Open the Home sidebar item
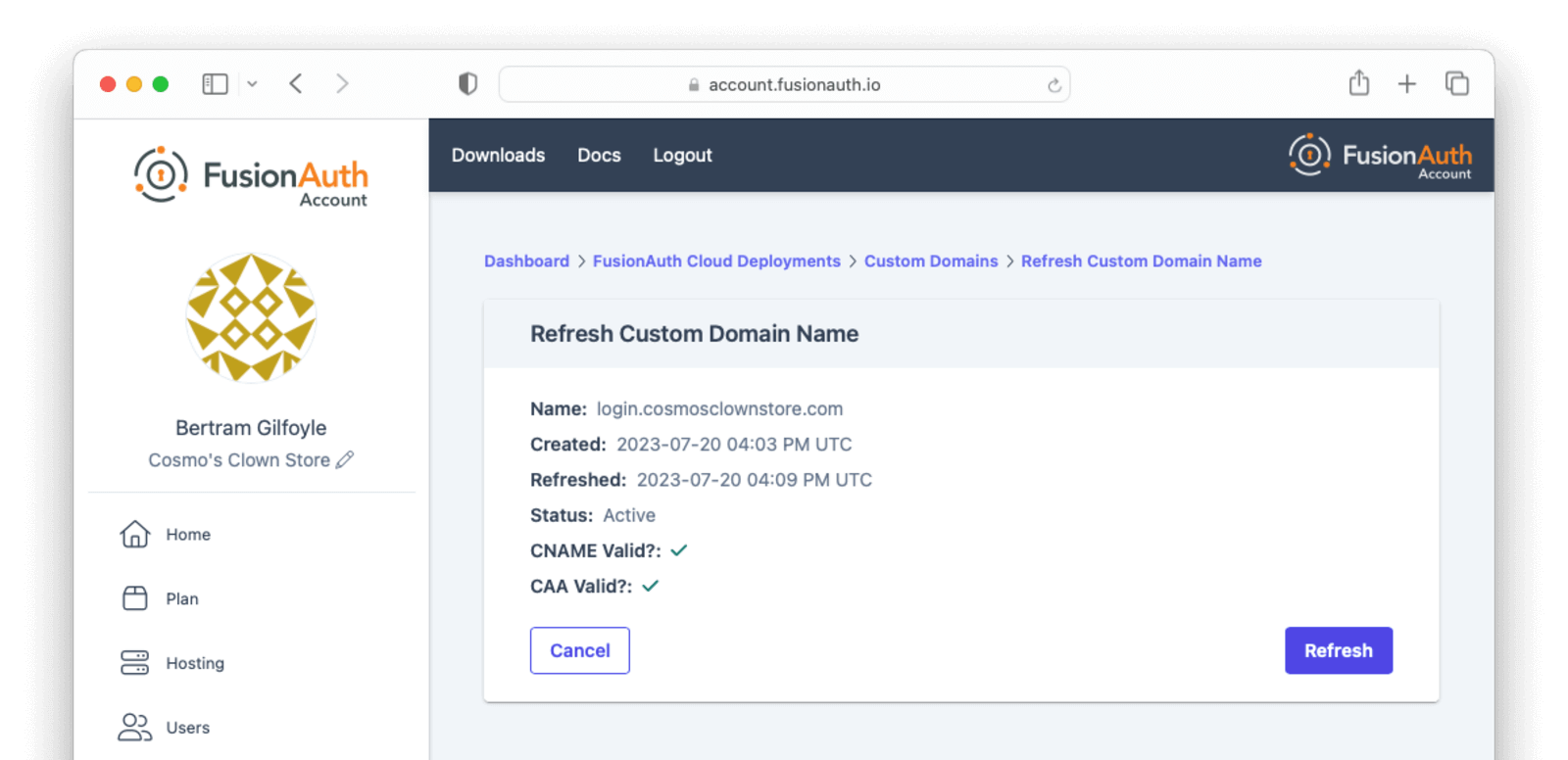The width and height of the screenshot is (1568, 760). [165, 534]
